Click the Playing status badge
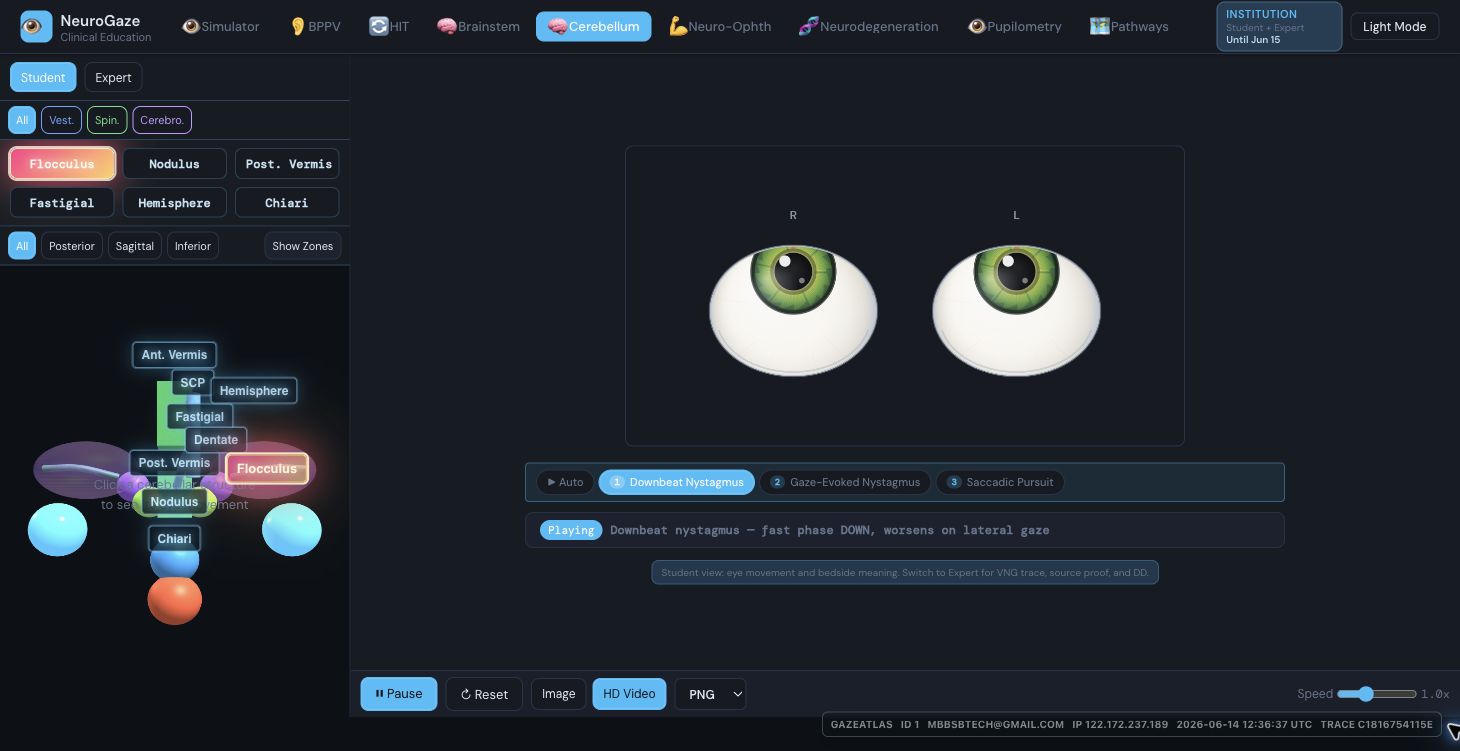1460x751 pixels. [x=571, y=530]
